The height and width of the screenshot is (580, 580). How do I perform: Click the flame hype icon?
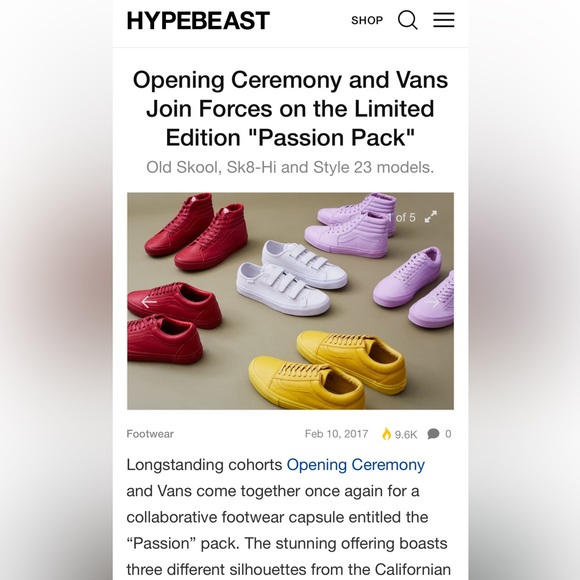coord(386,434)
